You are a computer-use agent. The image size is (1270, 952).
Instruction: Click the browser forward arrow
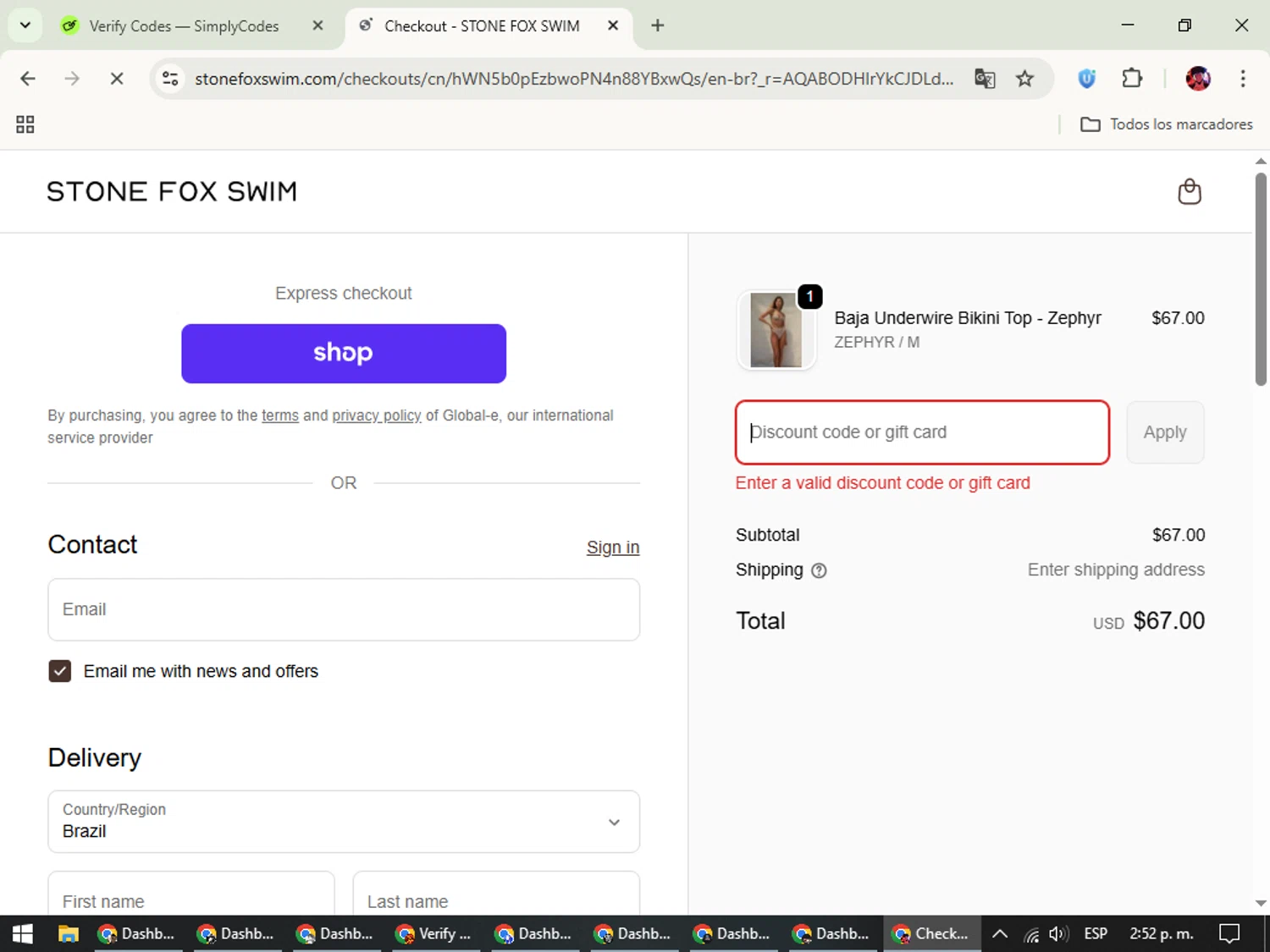point(72,79)
